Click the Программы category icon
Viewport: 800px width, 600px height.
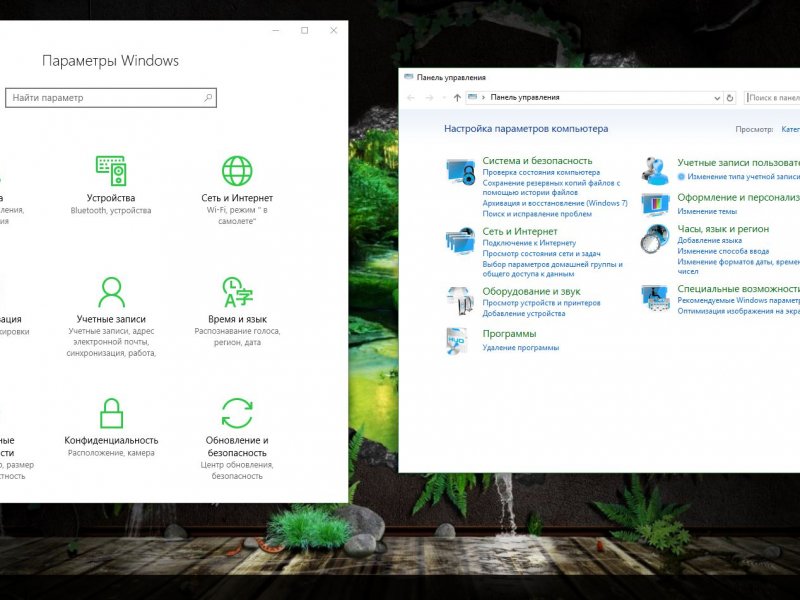tap(457, 341)
